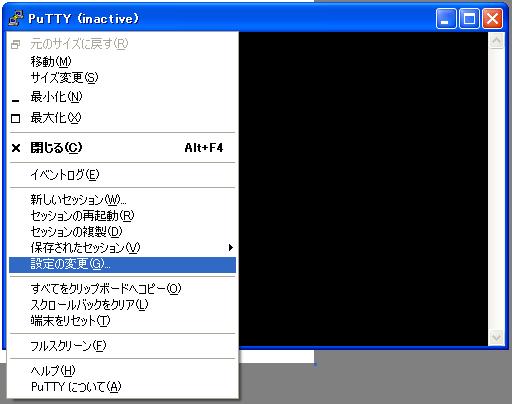The image size is (512, 404).
Task: Open ヘルプ(H) help entry
Action: [122, 370]
